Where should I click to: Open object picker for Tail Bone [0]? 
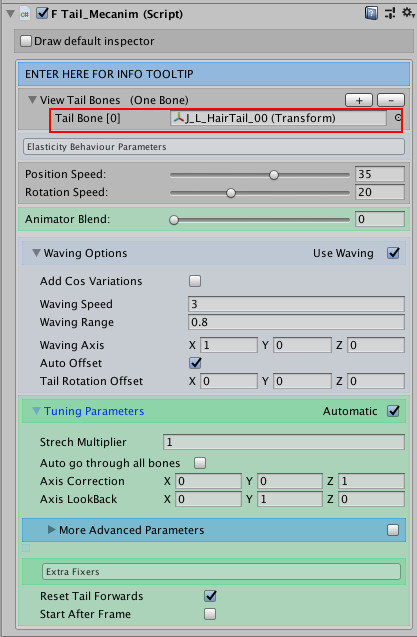(x=398, y=118)
